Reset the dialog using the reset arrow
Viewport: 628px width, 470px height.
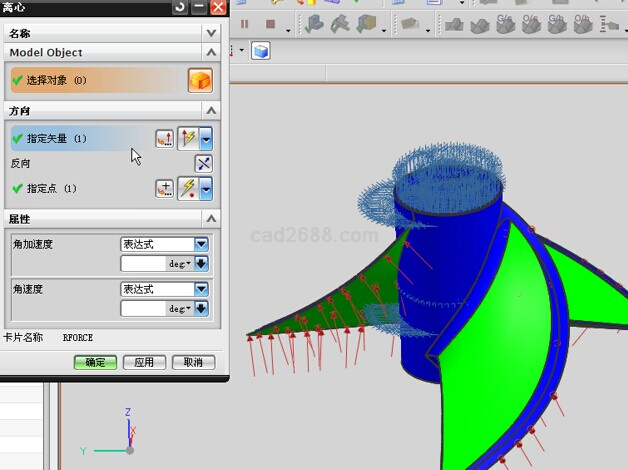coord(179,6)
